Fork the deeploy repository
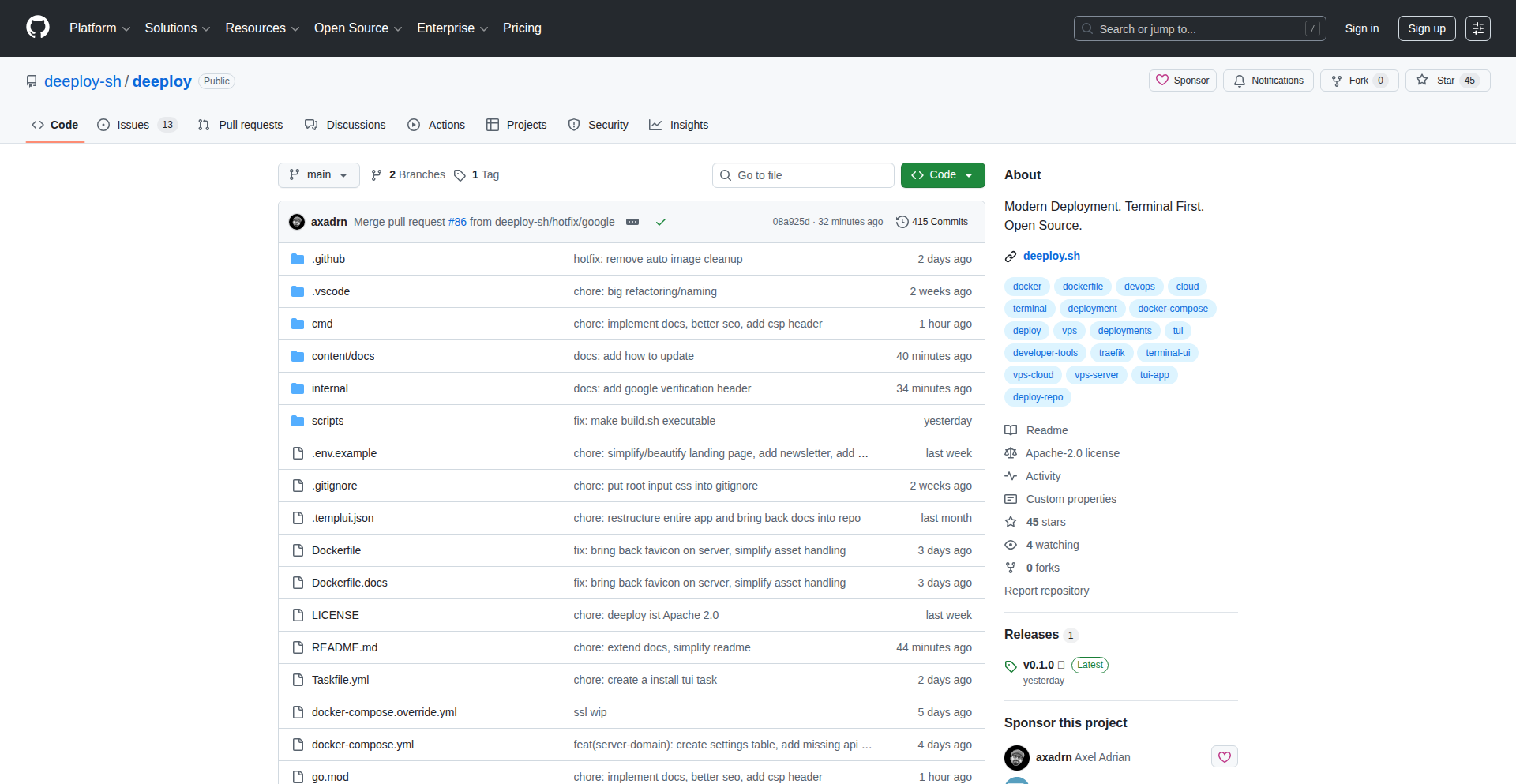The image size is (1516, 784). tap(1359, 81)
